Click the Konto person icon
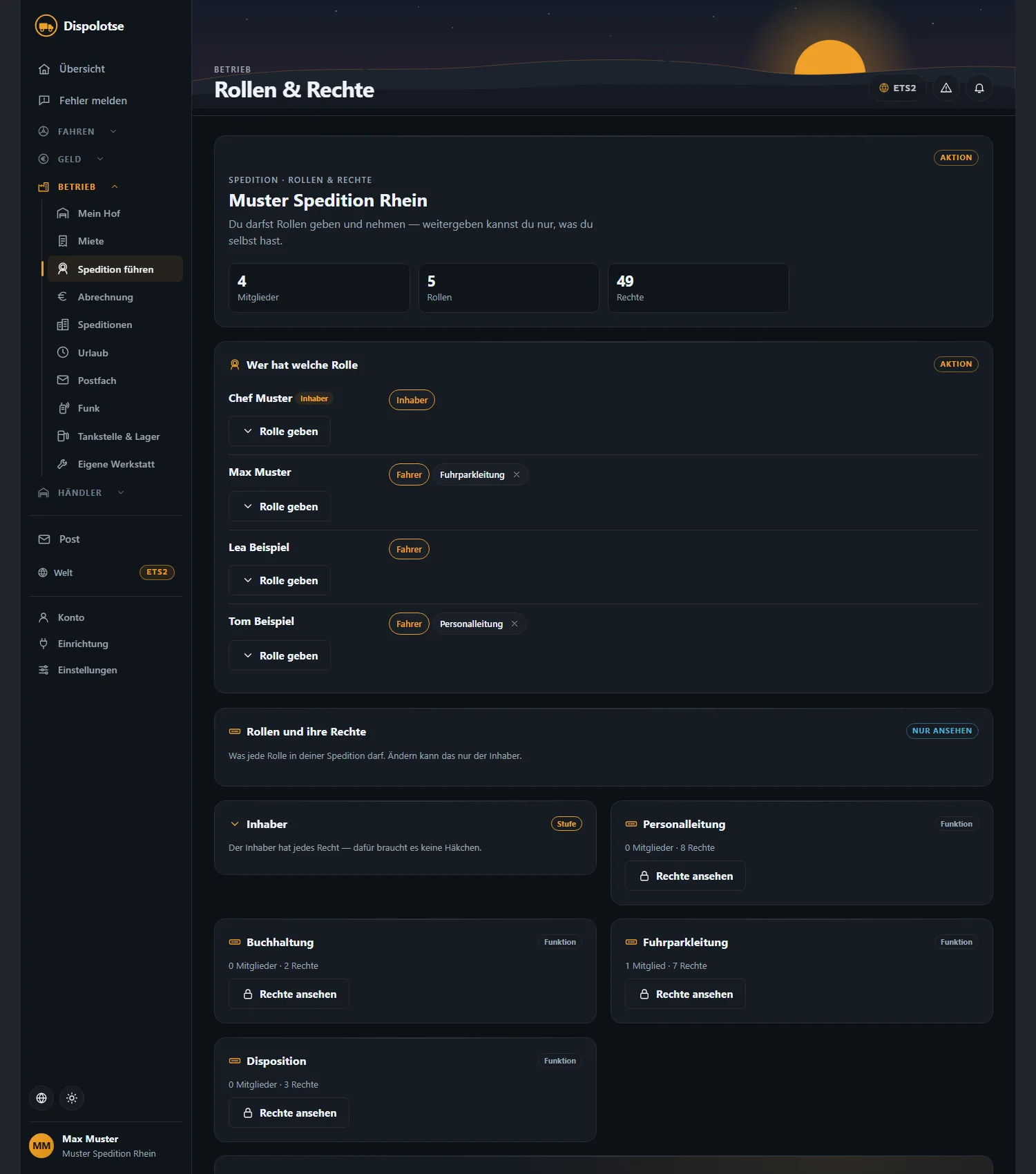Viewport: 1036px width, 1174px height. [44, 617]
